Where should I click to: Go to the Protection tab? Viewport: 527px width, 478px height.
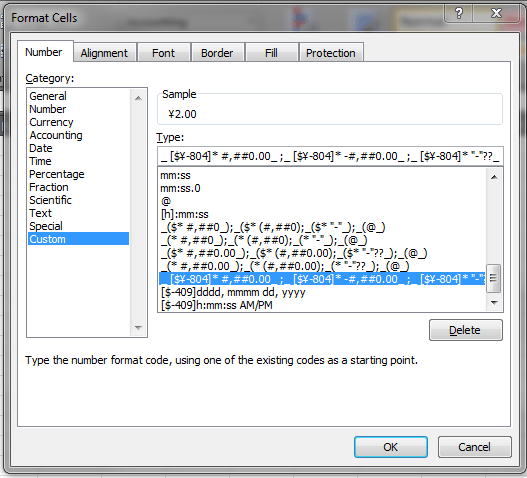click(x=331, y=53)
